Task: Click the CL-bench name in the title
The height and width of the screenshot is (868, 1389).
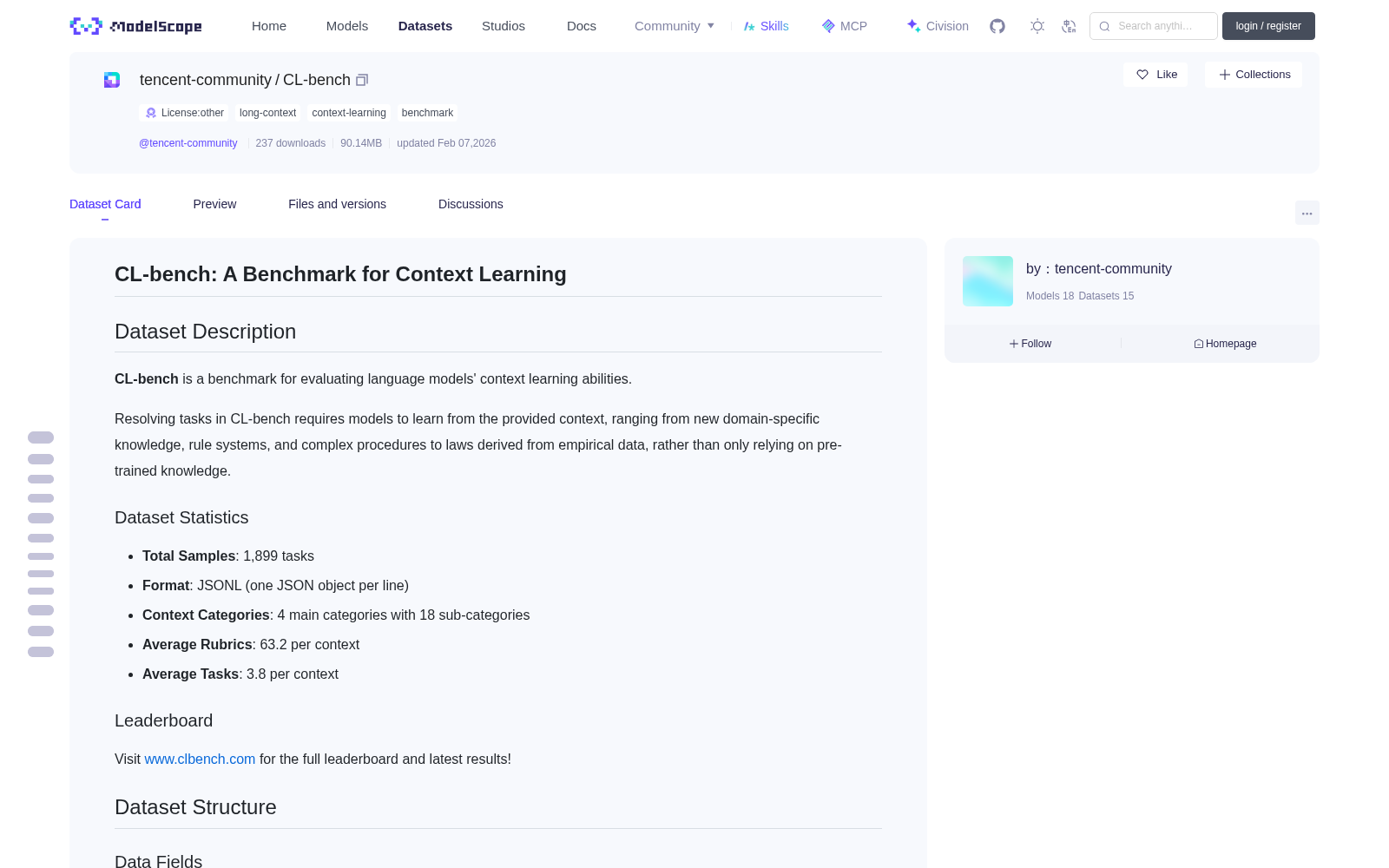Action: click(x=317, y=80)
